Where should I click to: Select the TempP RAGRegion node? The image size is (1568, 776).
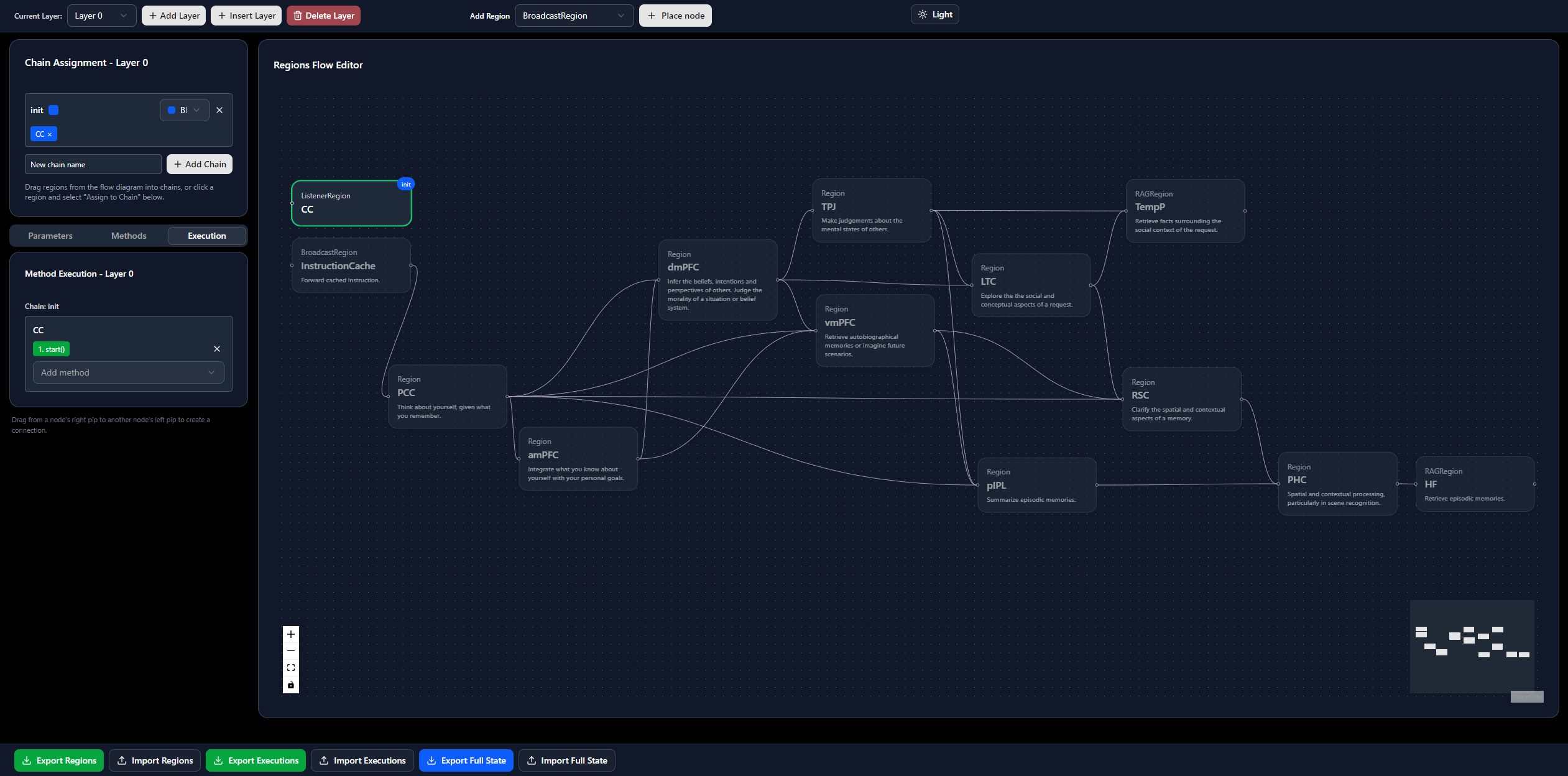1186,211
